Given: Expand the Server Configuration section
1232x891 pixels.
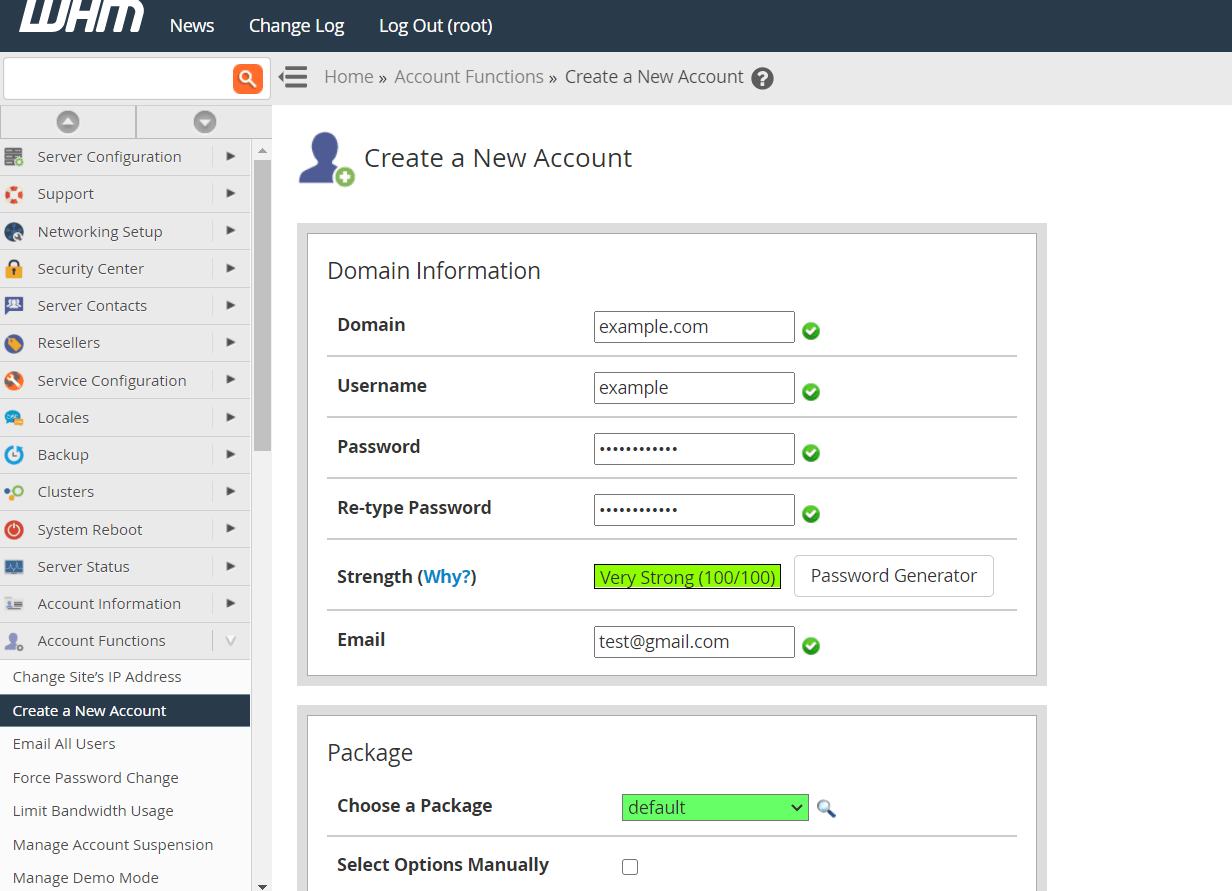Looking at the screenshot, I should tap(231, 156).
